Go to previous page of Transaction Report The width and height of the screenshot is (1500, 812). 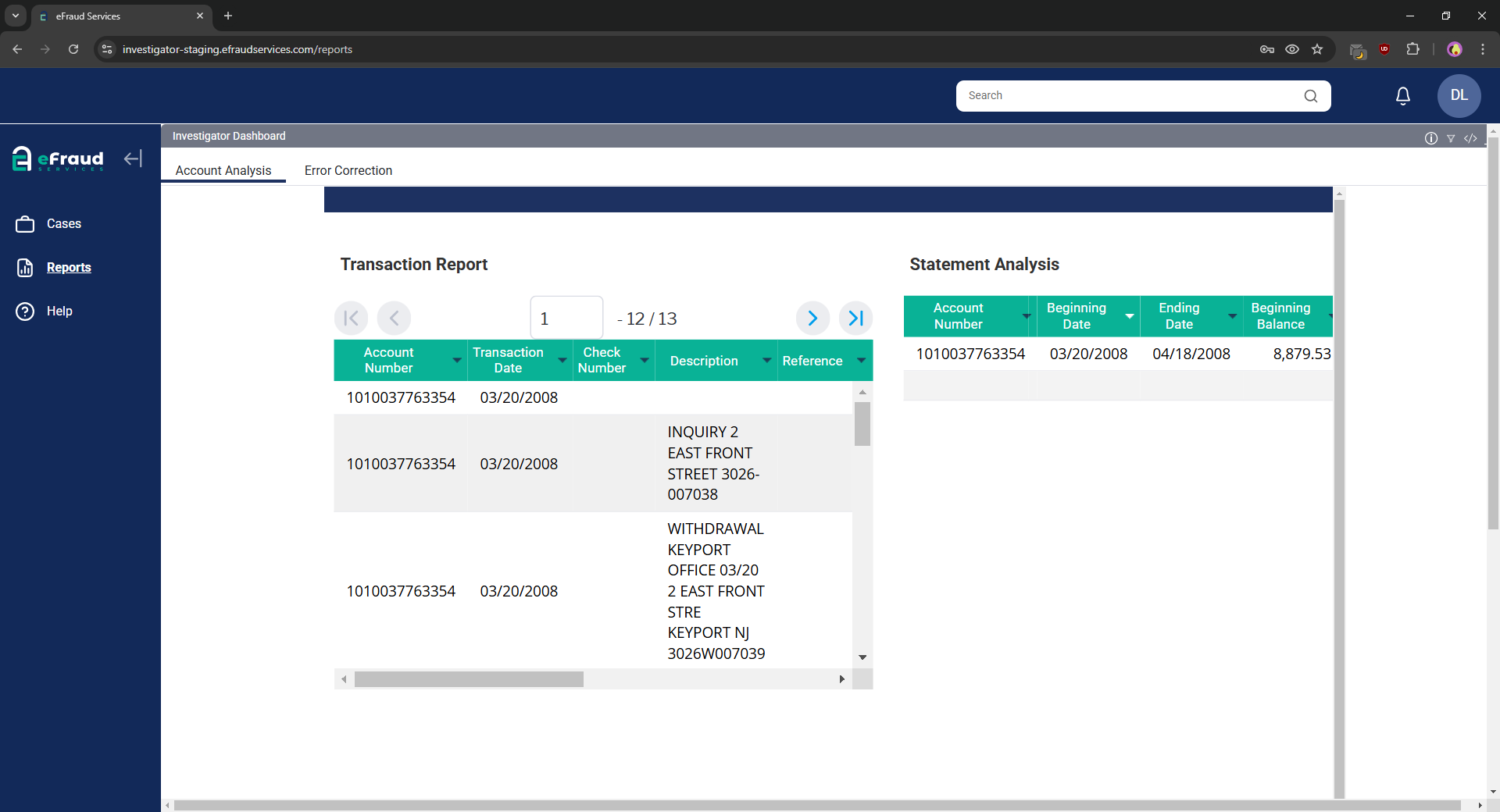pos(394,319)
